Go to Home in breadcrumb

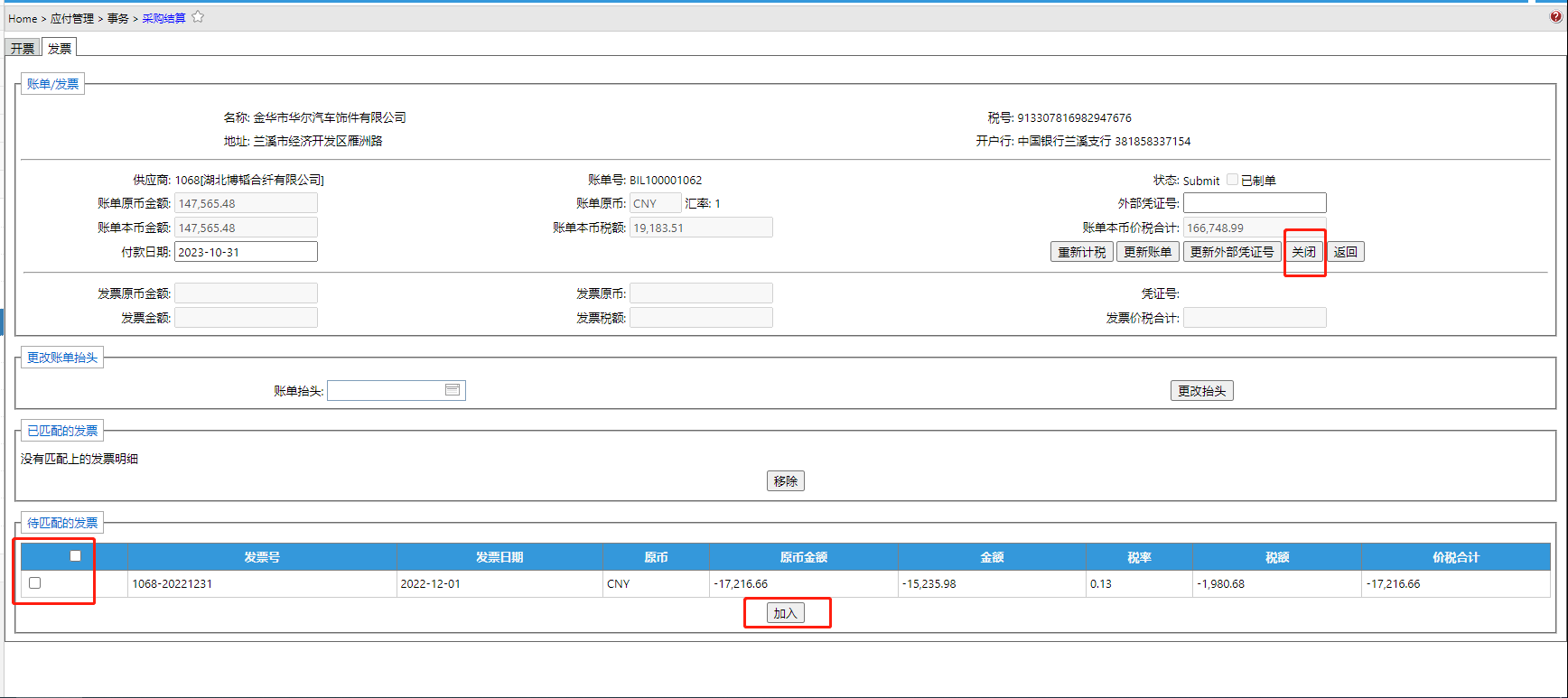[23, 18]
